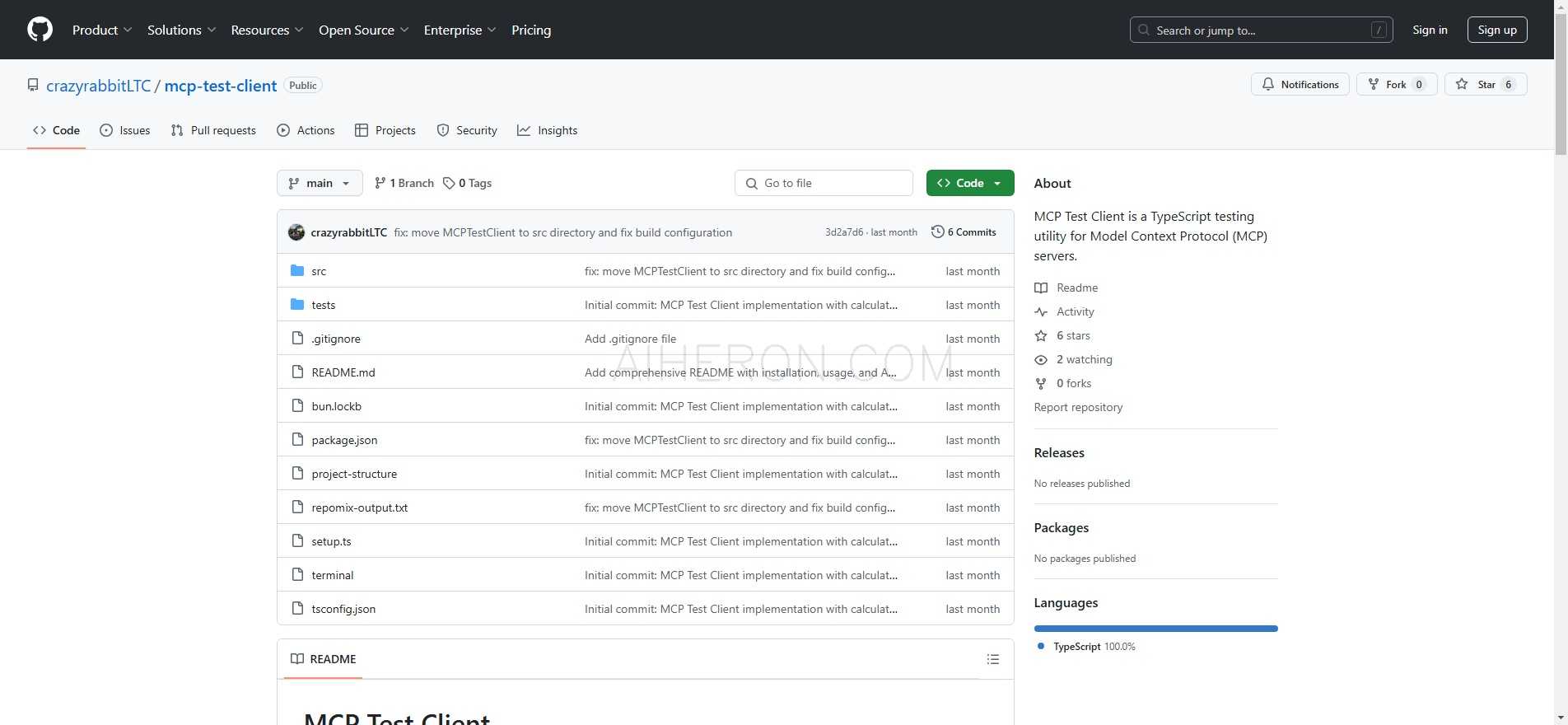Open the Releases heading link
The image size is (1568, 725).
point(1059,453)
